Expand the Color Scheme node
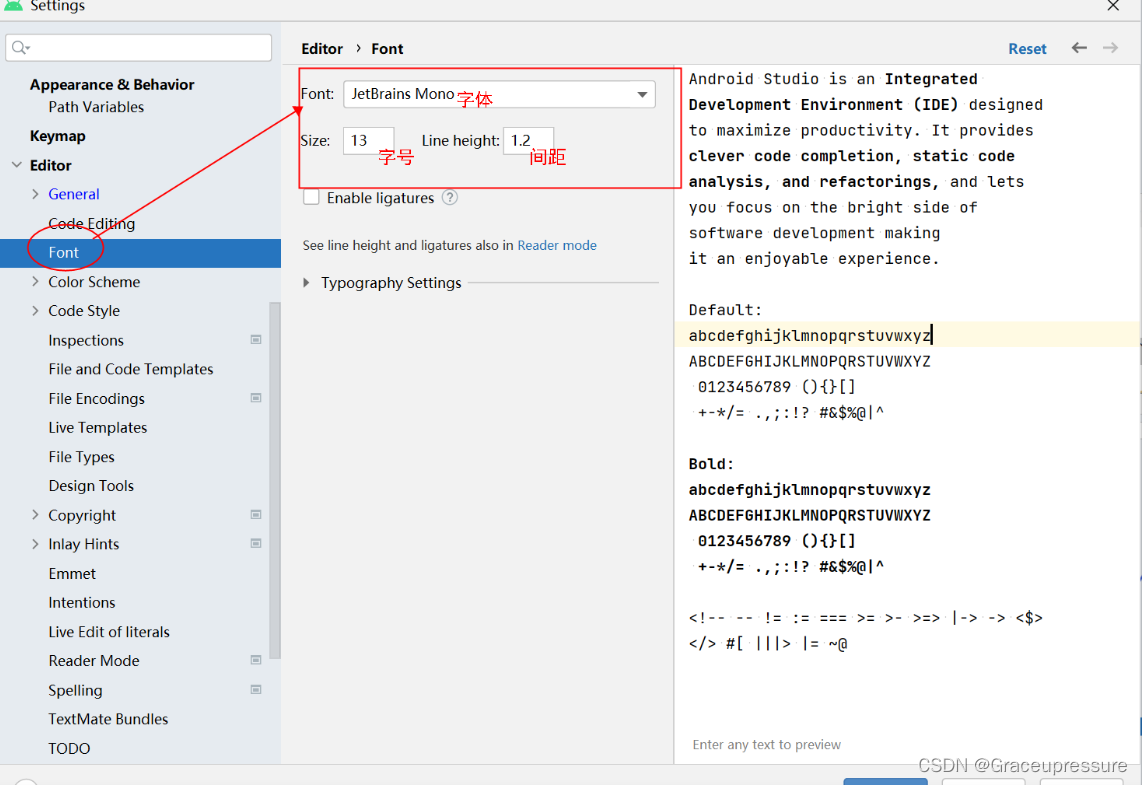Image resolution: width=1142 pixels, height=785 pixels. [35, 281]
